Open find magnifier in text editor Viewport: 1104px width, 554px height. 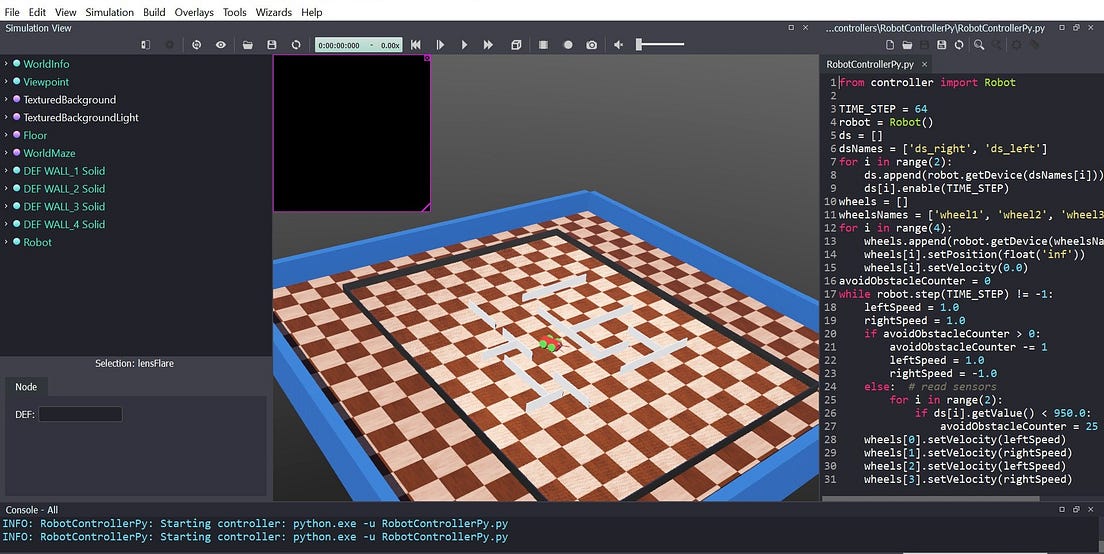(979, 44)
